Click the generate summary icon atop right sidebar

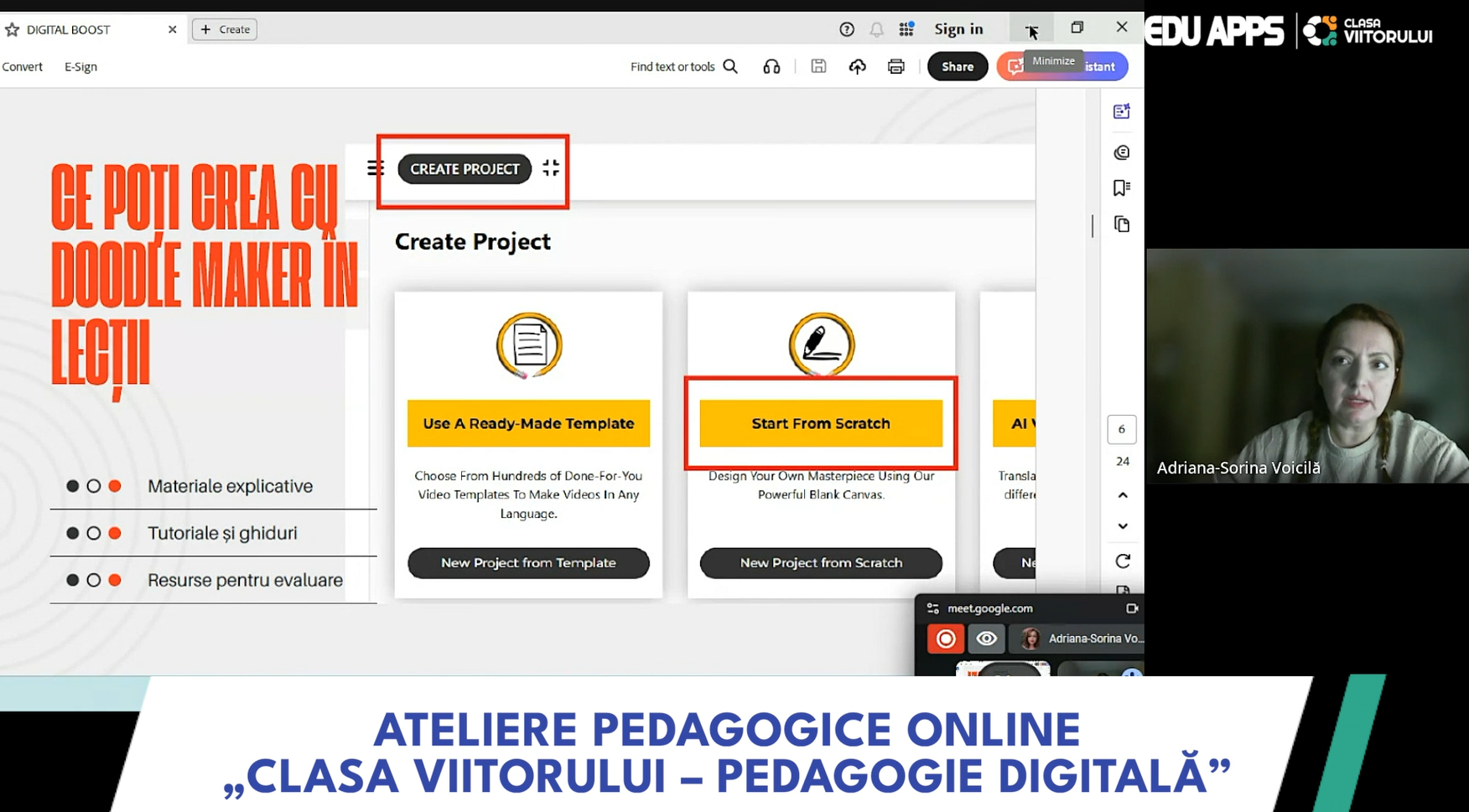(1122, 111)
